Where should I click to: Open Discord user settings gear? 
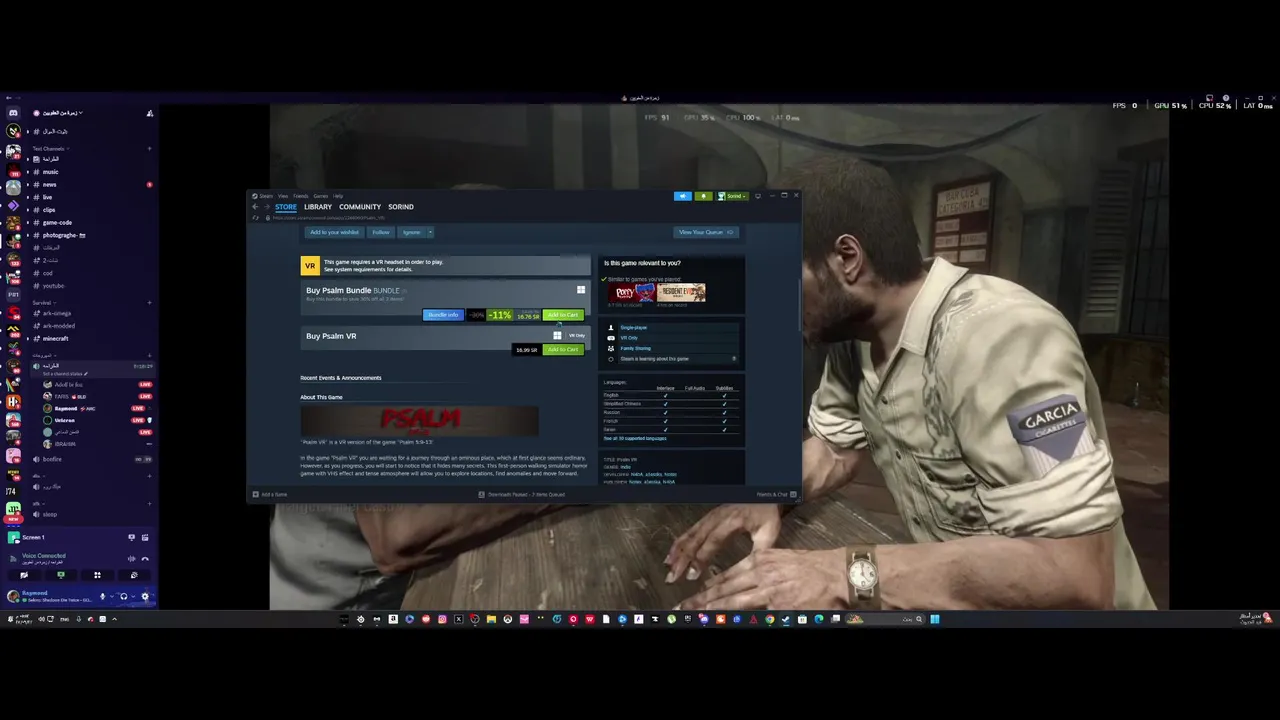[x=144, y=596]
